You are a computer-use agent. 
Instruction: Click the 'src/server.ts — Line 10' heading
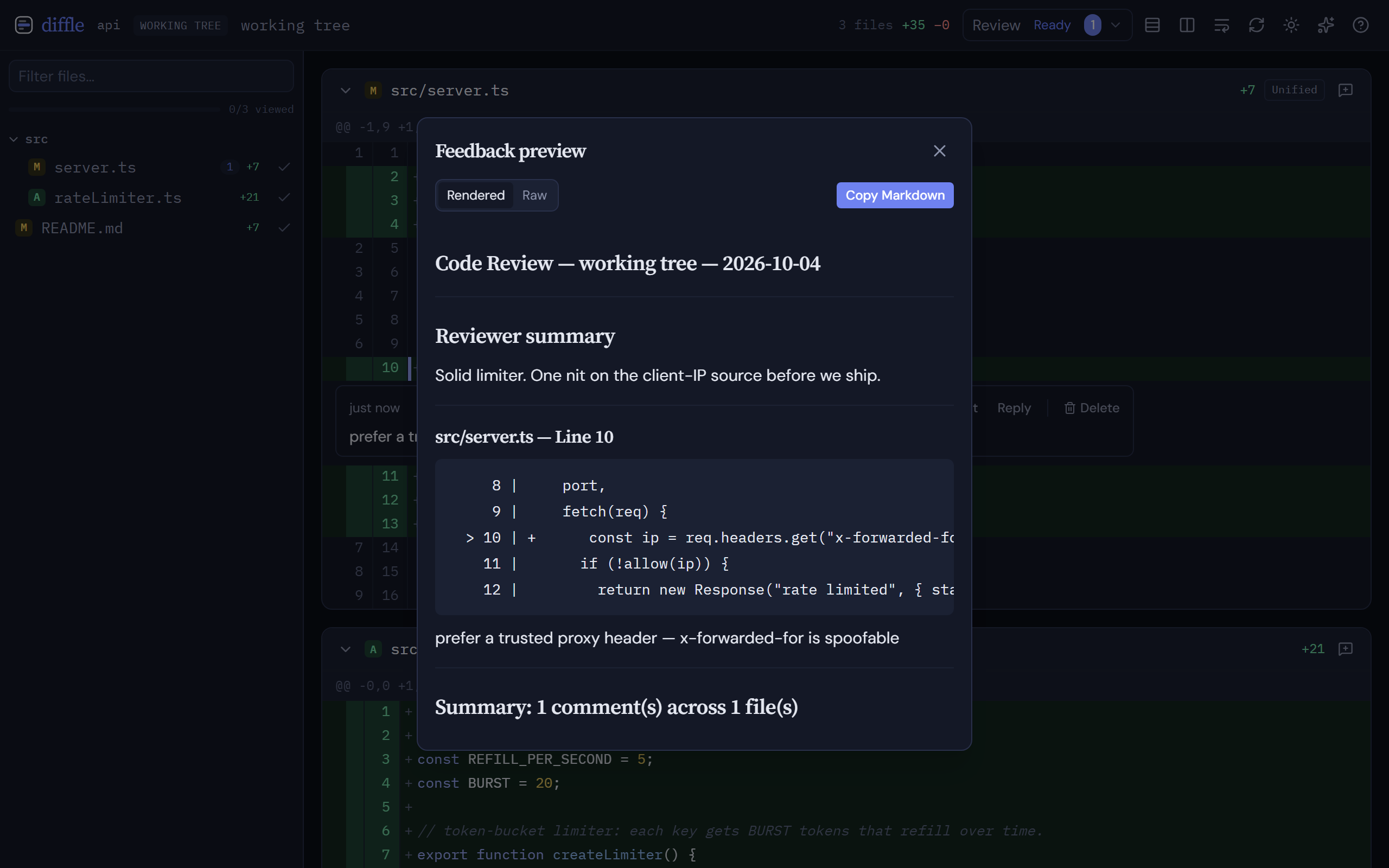pyautogui.click(x=524, y=437)
